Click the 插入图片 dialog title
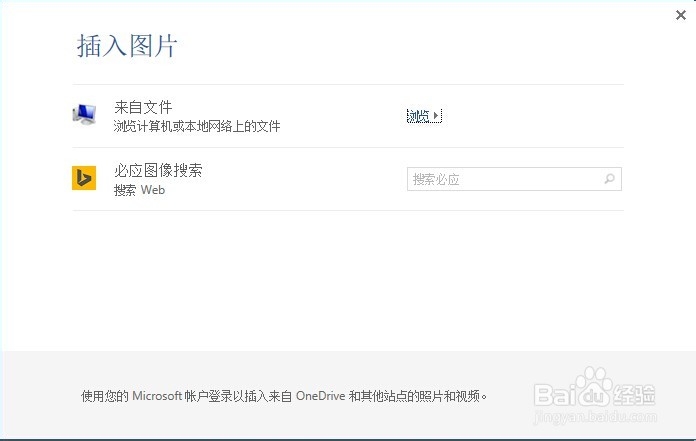Viewport: 696px width, 441px height. coord(127,46)
